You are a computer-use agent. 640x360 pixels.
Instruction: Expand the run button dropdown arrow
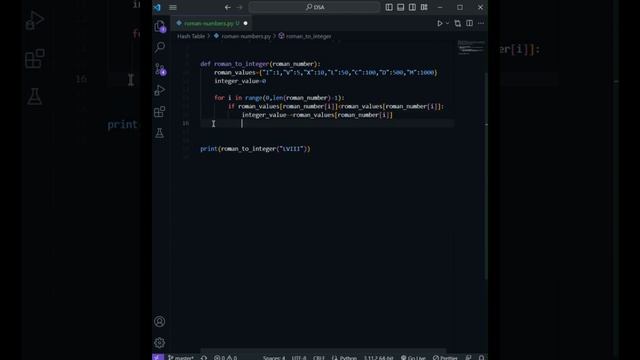point(447,23)
